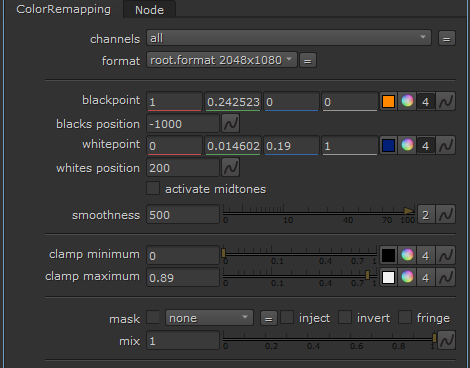Check the invert mask option
This screenshot has height=368, width=470.
point(345,317)
